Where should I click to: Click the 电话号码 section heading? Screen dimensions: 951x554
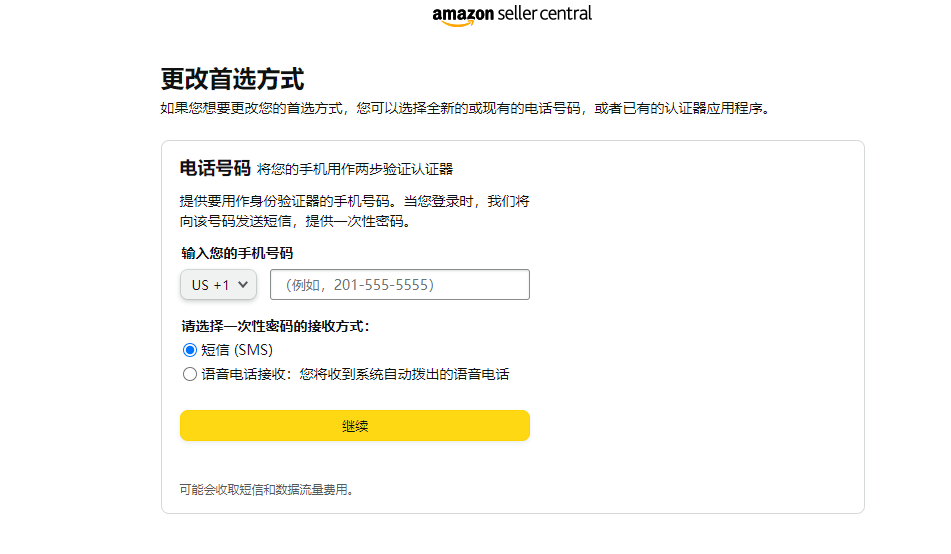[215, 168]
